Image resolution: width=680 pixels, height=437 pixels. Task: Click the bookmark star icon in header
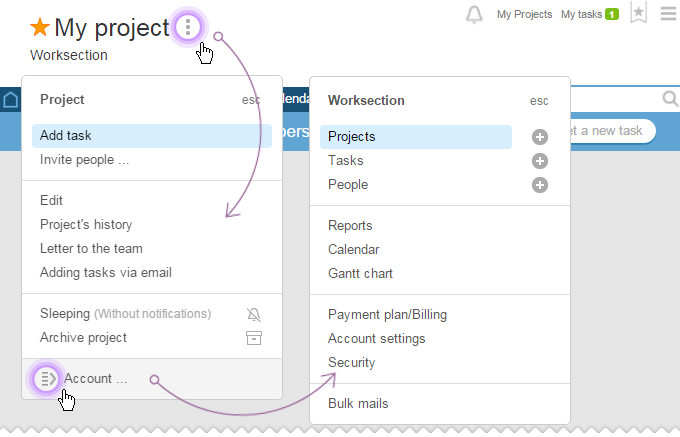point(638,13)
